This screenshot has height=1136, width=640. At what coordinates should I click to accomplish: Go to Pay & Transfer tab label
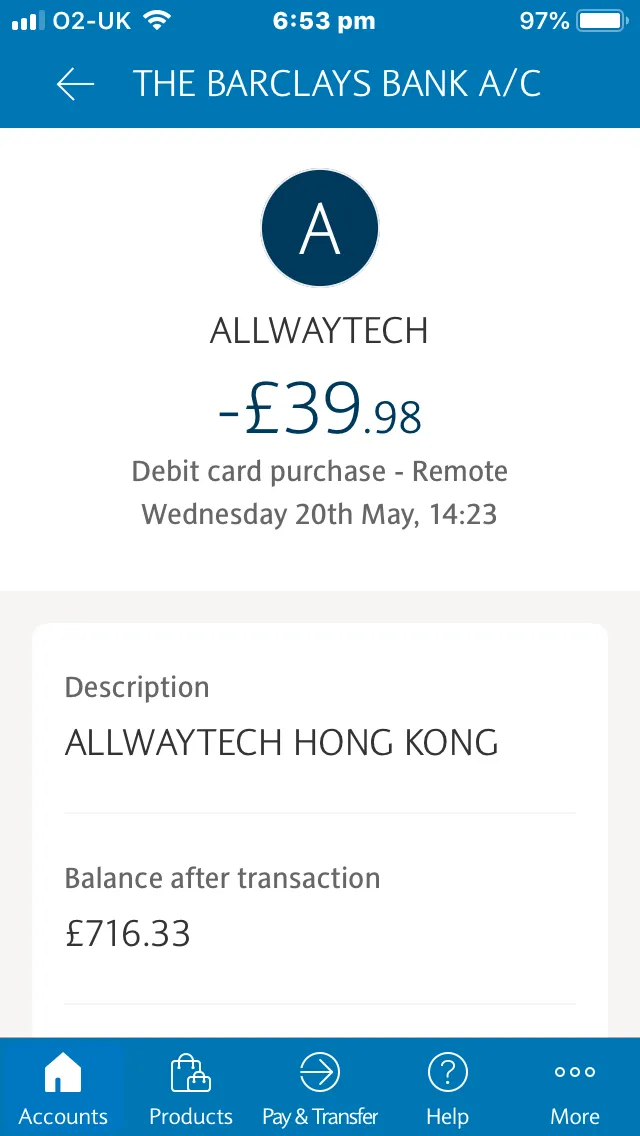pos(320,1116)
